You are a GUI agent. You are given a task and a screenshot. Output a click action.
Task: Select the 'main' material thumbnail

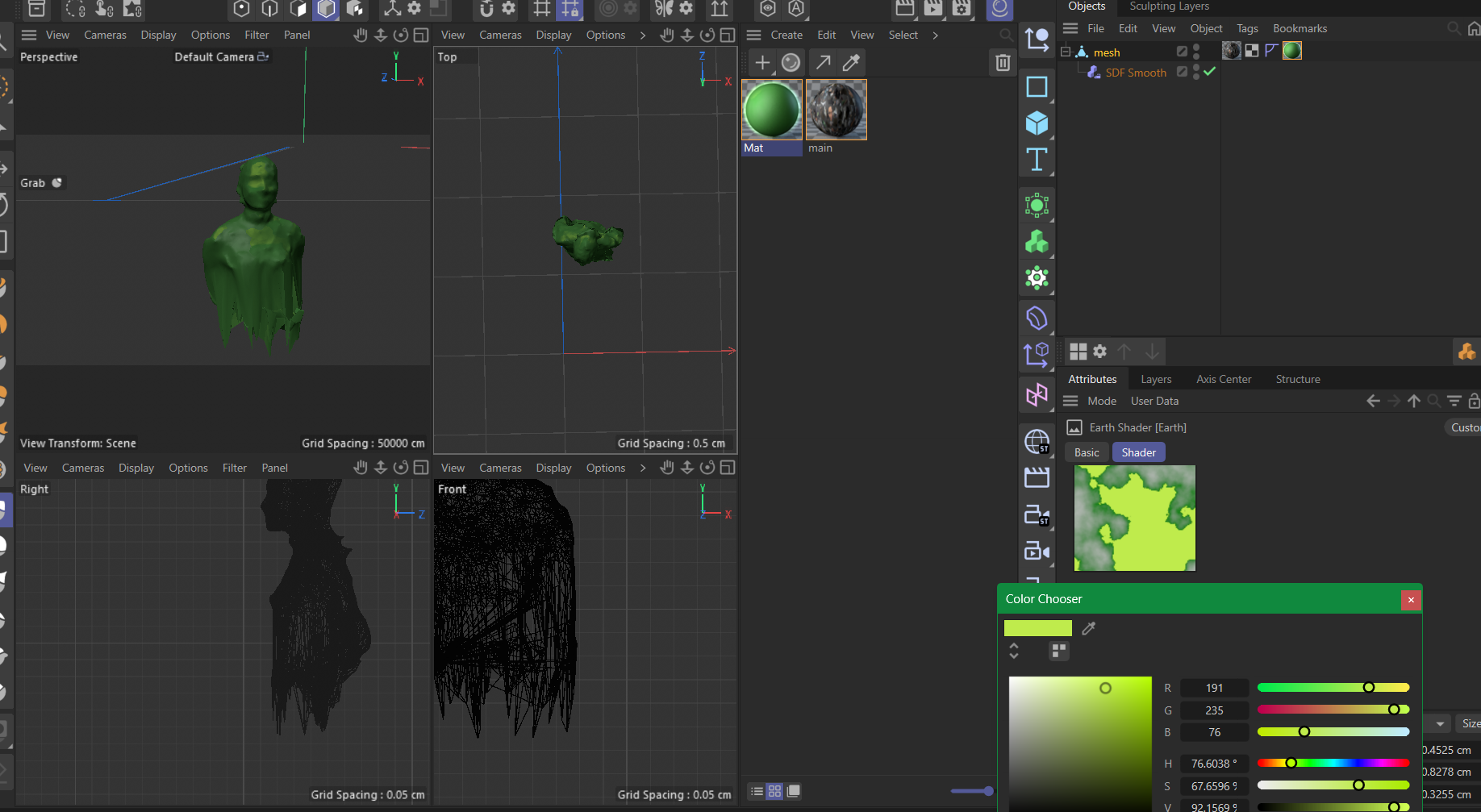click(x=836, y=110)
